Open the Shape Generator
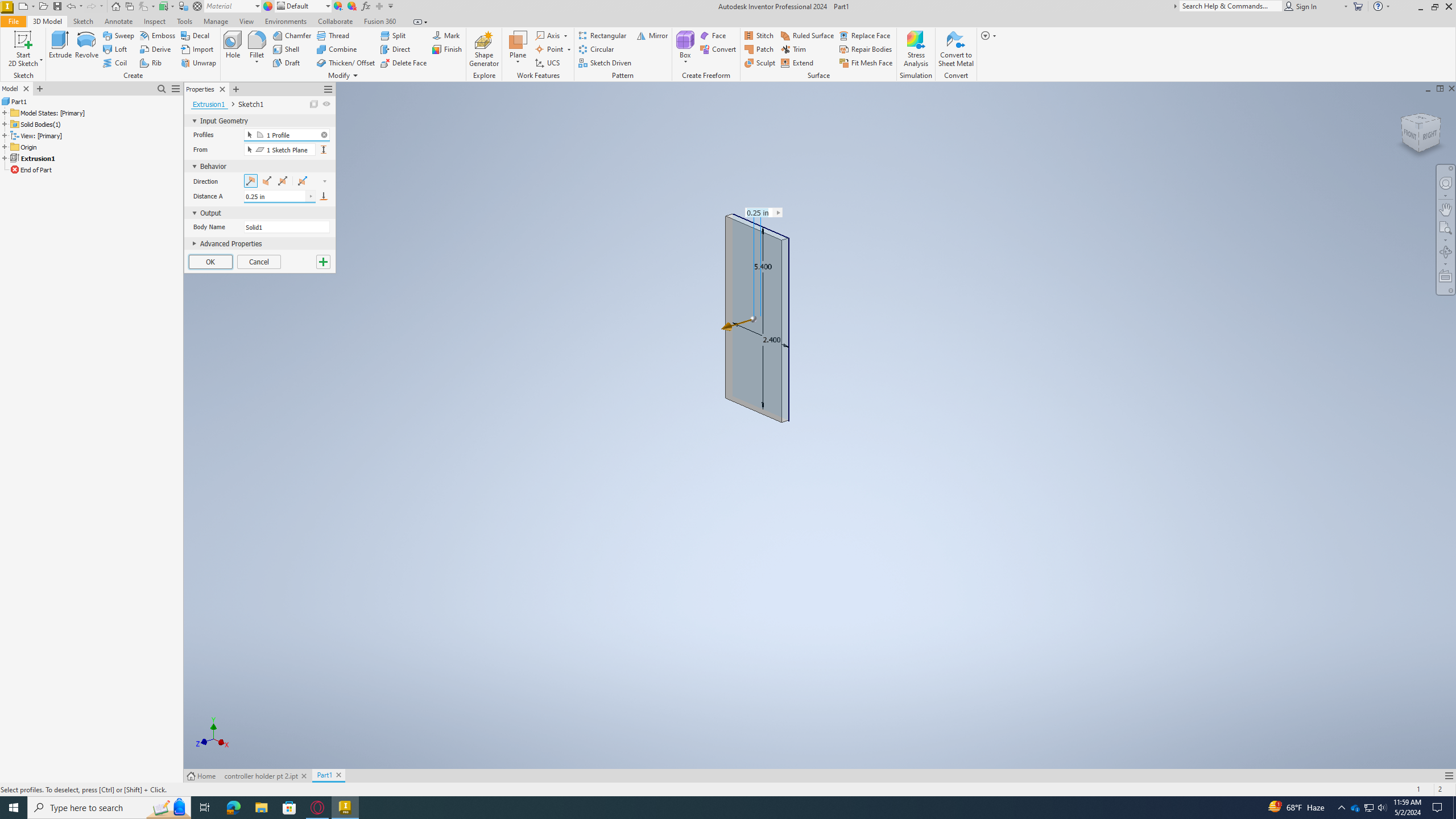This screenshot has width=1456, height=819. (x=483, y=49)
